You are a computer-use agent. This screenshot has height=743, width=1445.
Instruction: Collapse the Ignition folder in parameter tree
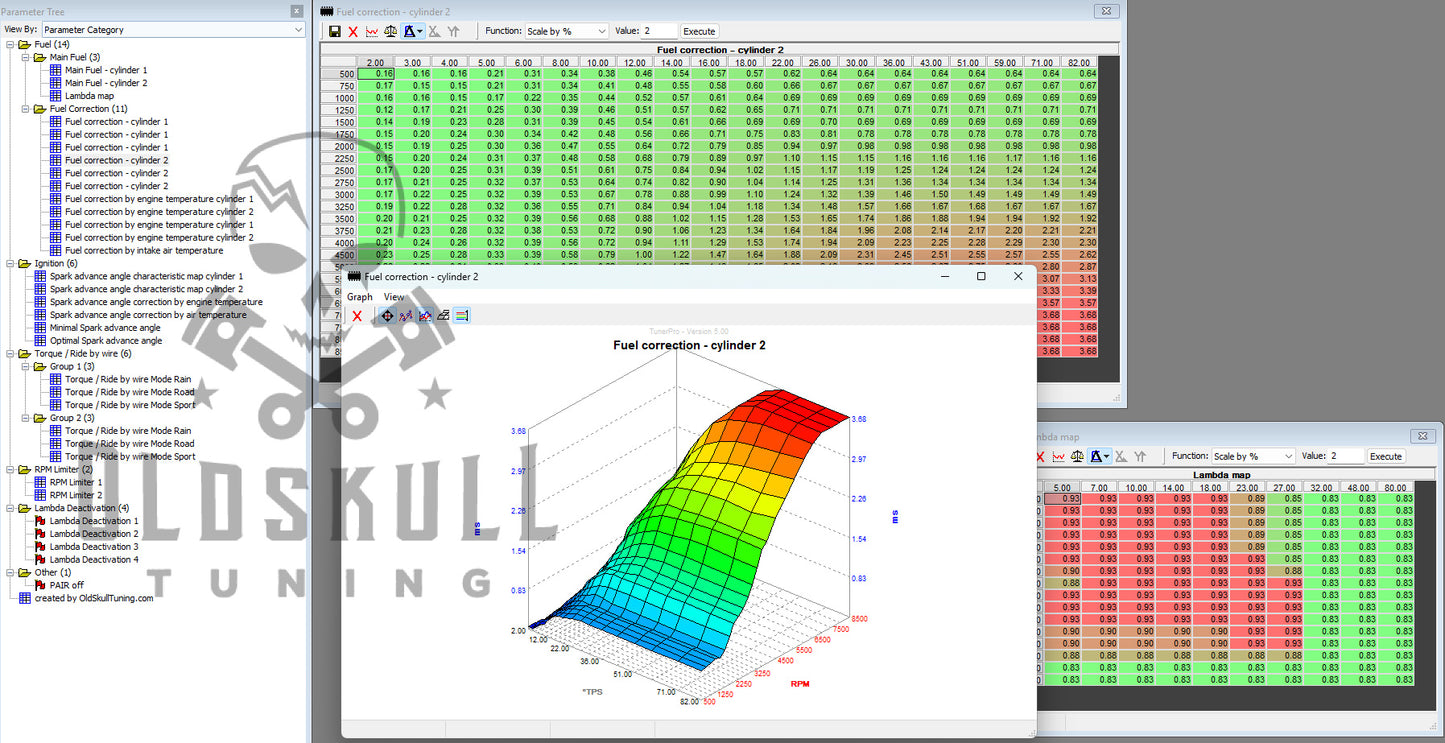[11, 263]
